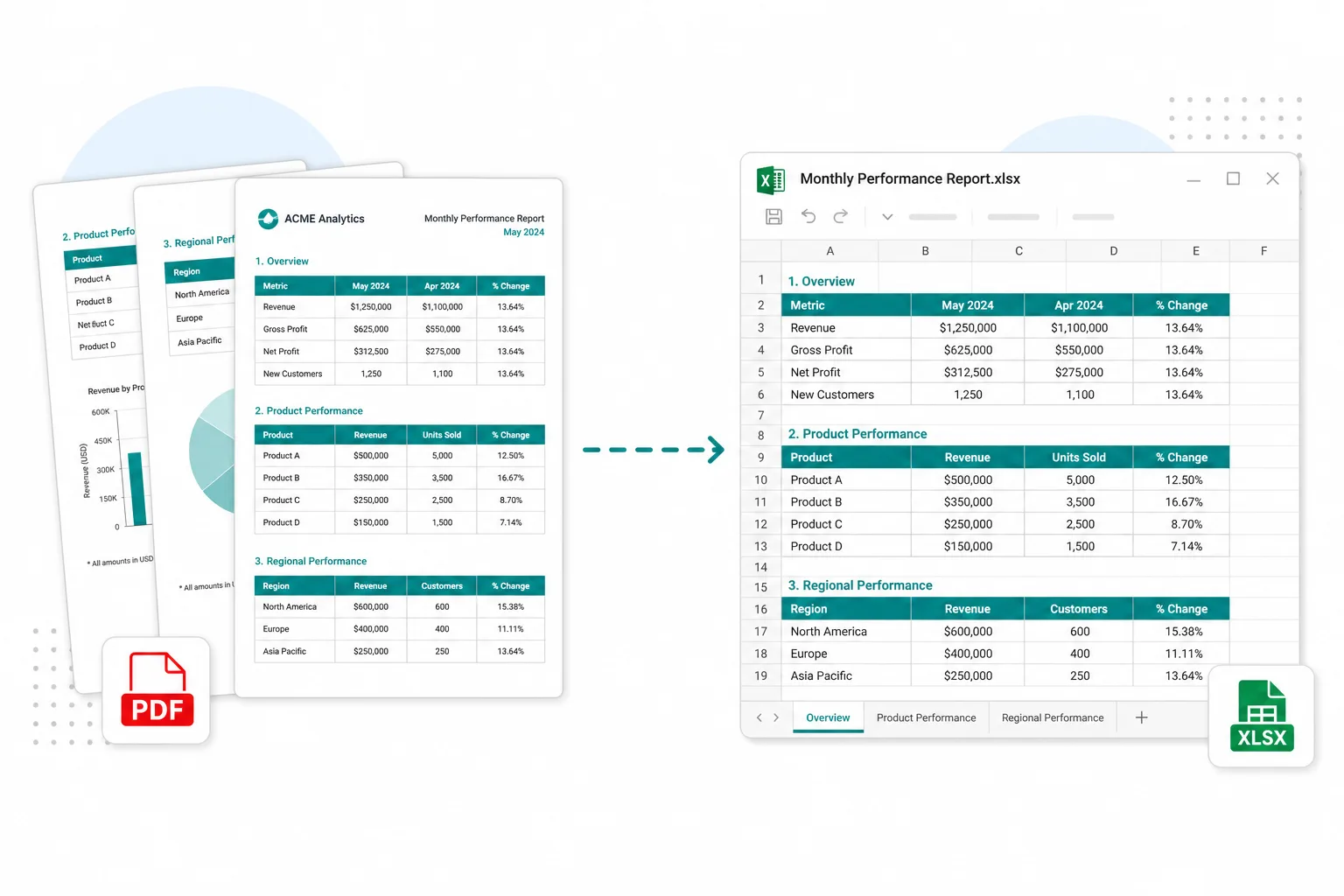This screenshot has height=896, width=1344.
Task: Click the '3. Regional Performance' cell in spreadsheet
Action: [x=860, y=585]
